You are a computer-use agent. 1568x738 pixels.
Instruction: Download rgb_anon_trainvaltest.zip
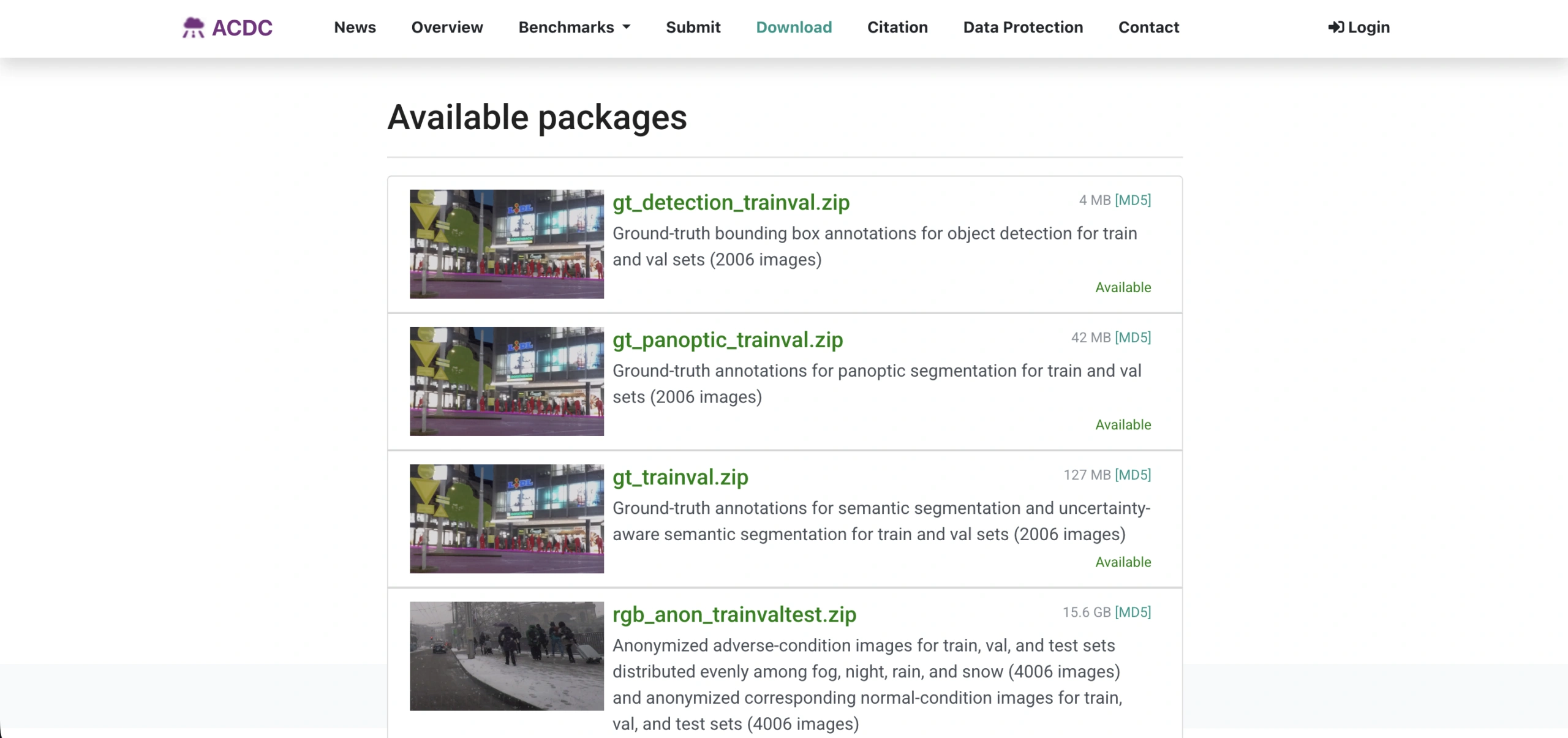point(734,614)
